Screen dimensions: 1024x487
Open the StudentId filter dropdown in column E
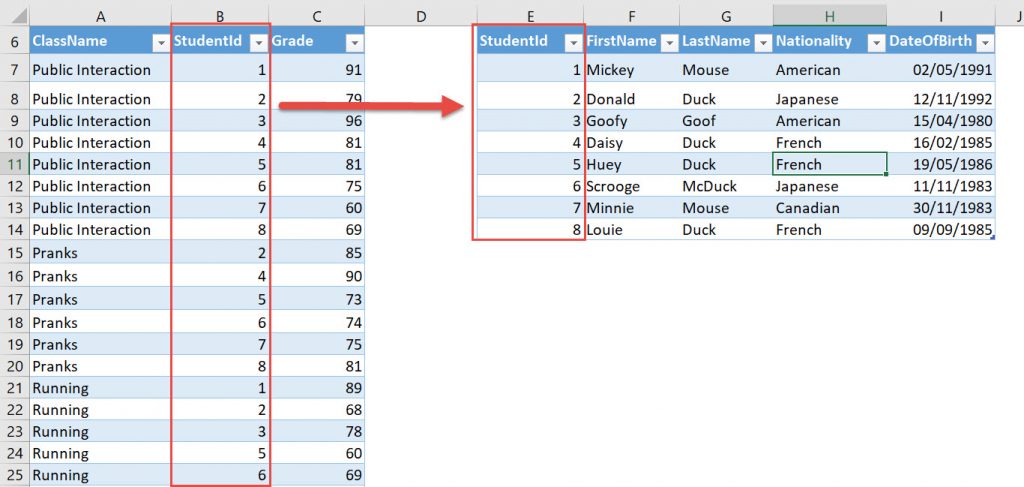coord(572,42)
